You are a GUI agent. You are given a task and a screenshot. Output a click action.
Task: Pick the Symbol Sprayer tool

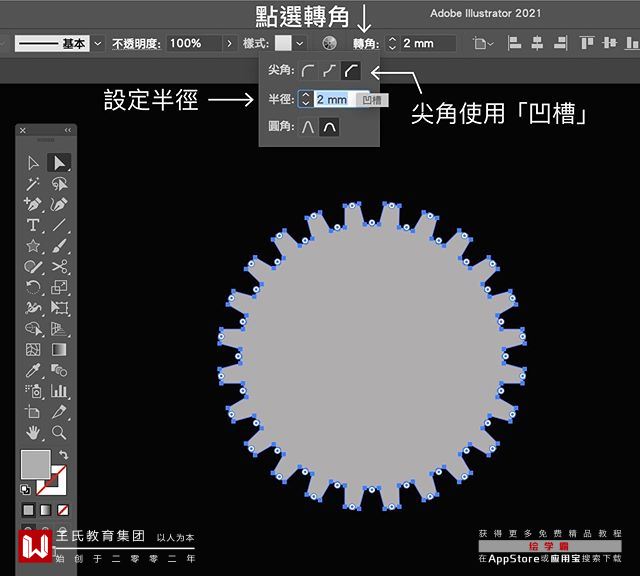click(33, 391)
